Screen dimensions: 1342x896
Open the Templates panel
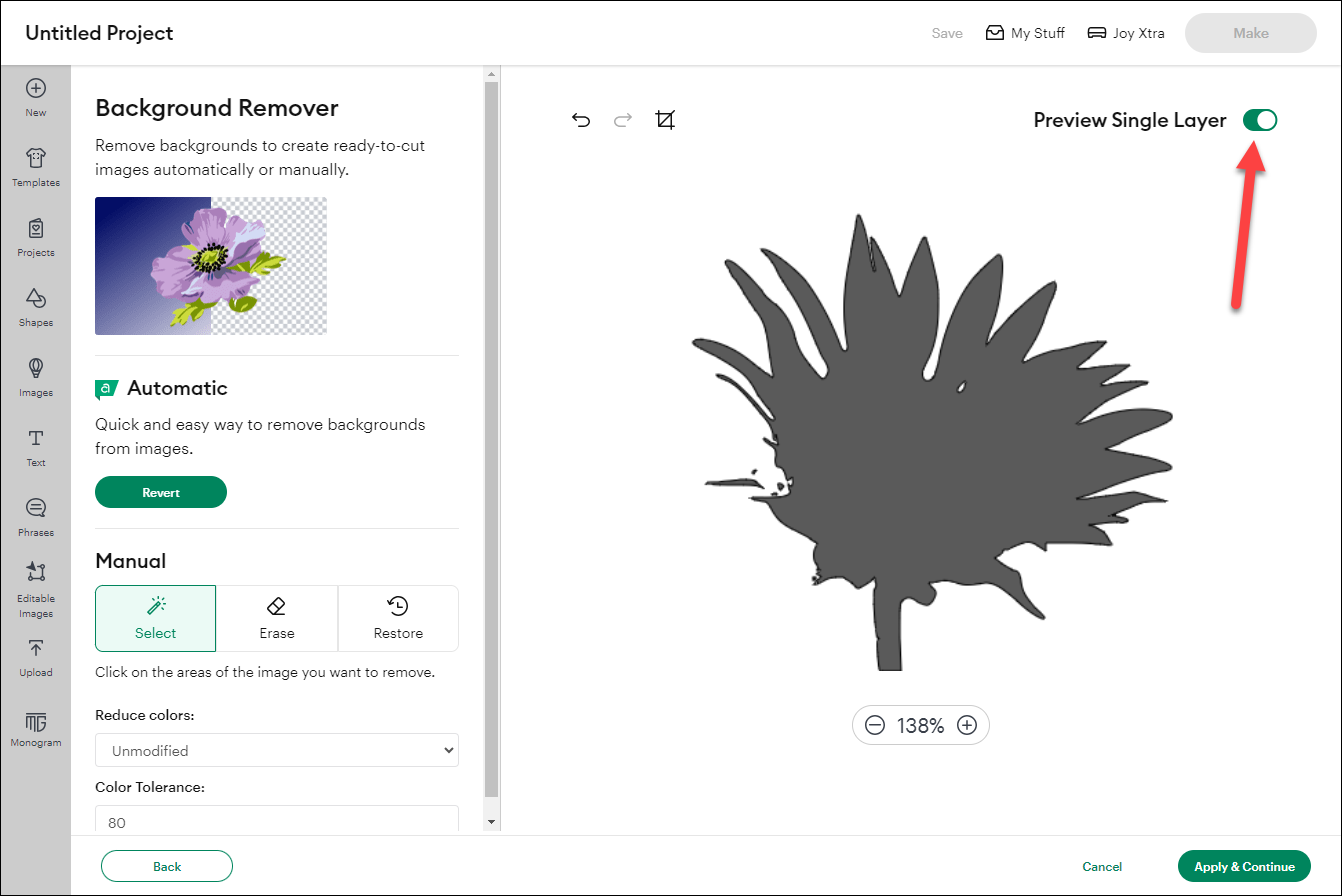click(x=36, y=165)
